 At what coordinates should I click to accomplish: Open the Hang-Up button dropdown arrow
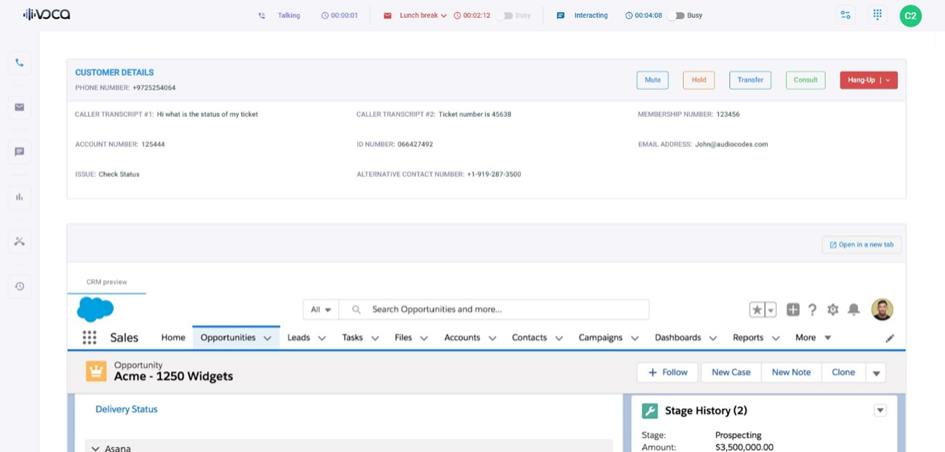coord(888,80)
